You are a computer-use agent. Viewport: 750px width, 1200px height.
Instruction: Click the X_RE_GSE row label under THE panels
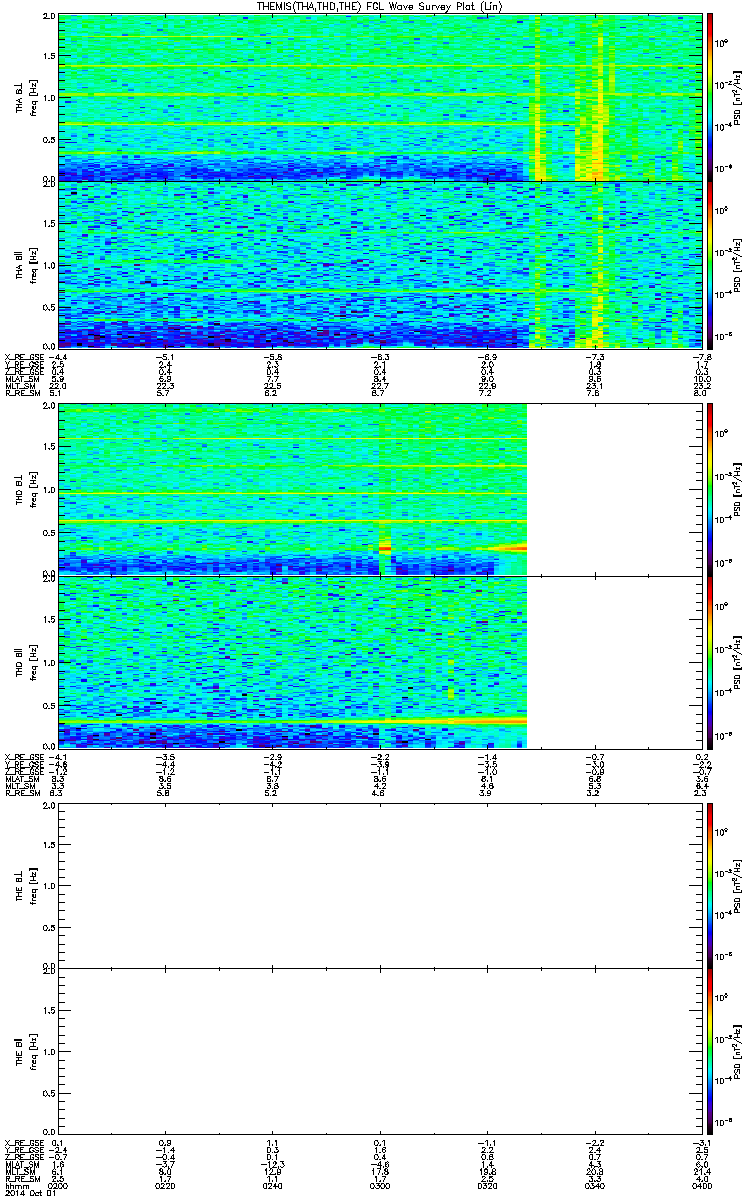(x=25, y=1142)
